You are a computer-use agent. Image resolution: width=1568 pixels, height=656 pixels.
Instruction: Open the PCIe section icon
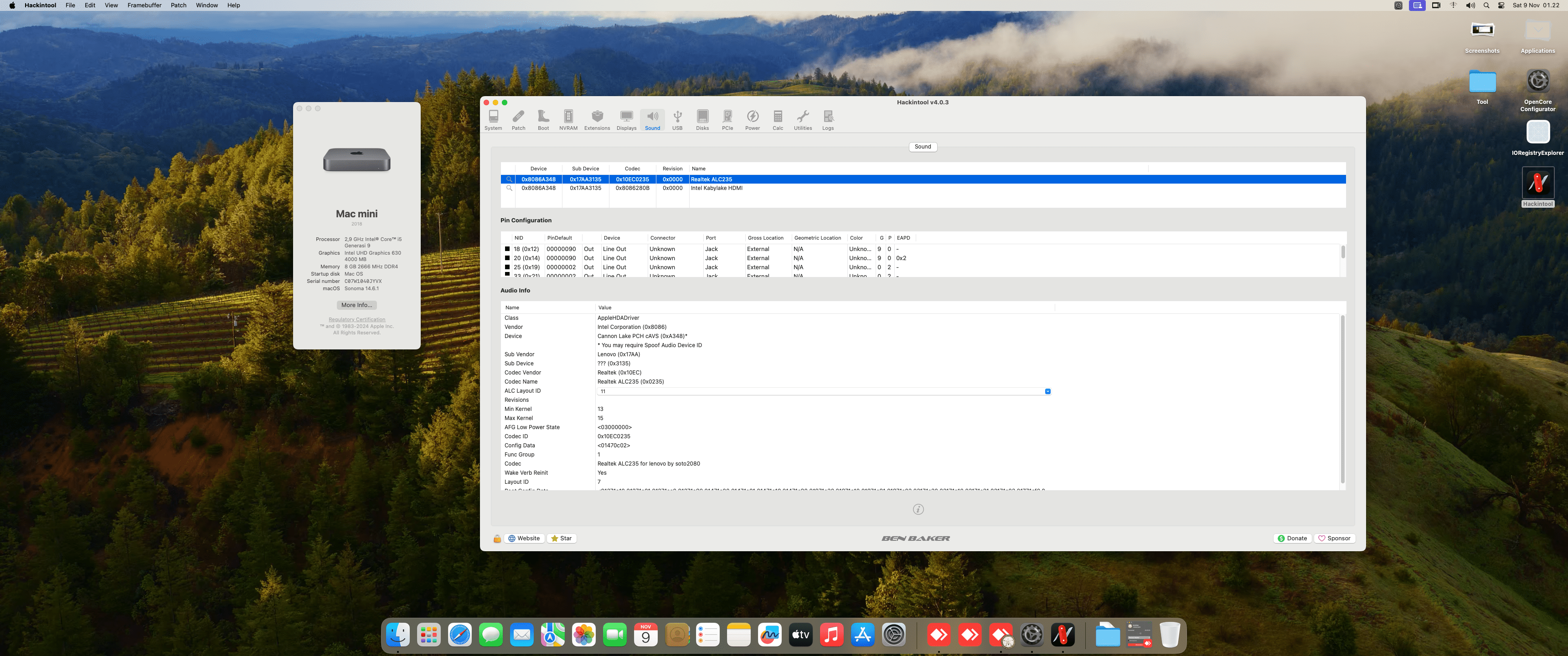click(727, 120)
